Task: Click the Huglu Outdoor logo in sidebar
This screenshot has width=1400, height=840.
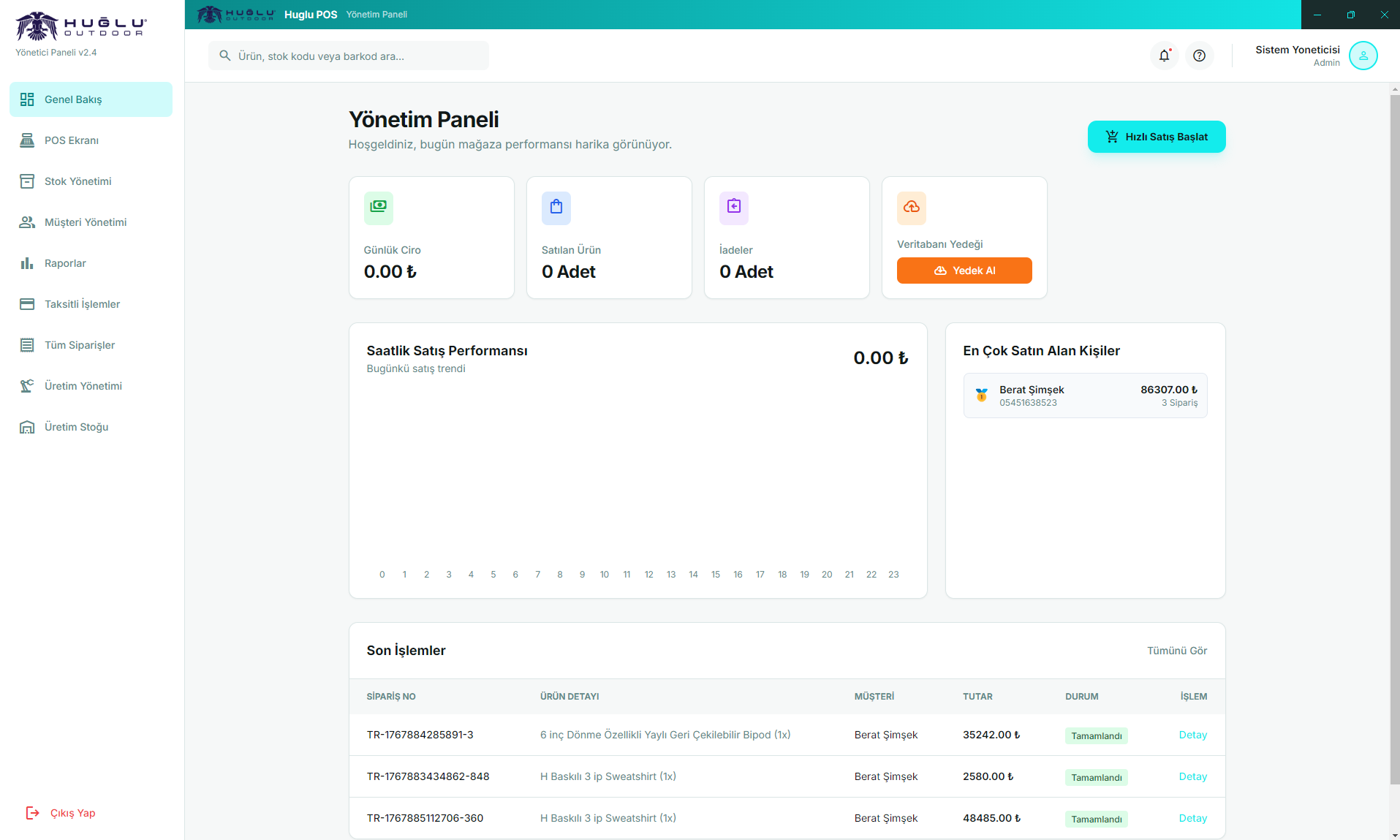Action: point(81,26)
